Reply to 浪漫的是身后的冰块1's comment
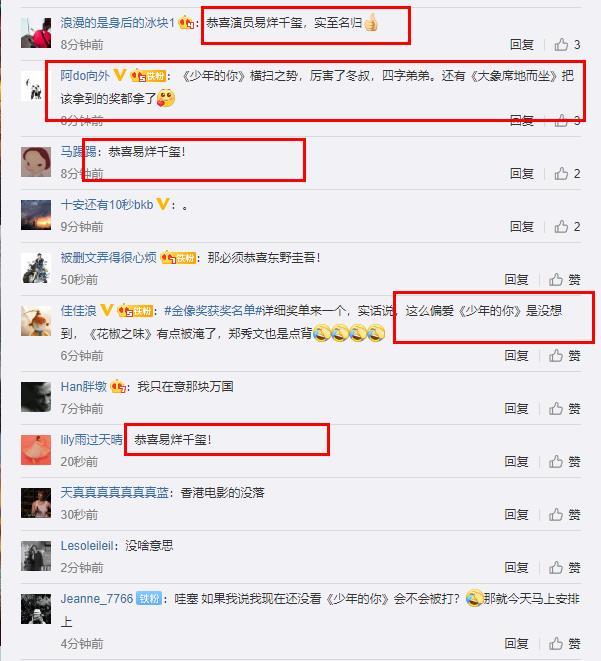The image size is (601, 661). coord(522,44)
